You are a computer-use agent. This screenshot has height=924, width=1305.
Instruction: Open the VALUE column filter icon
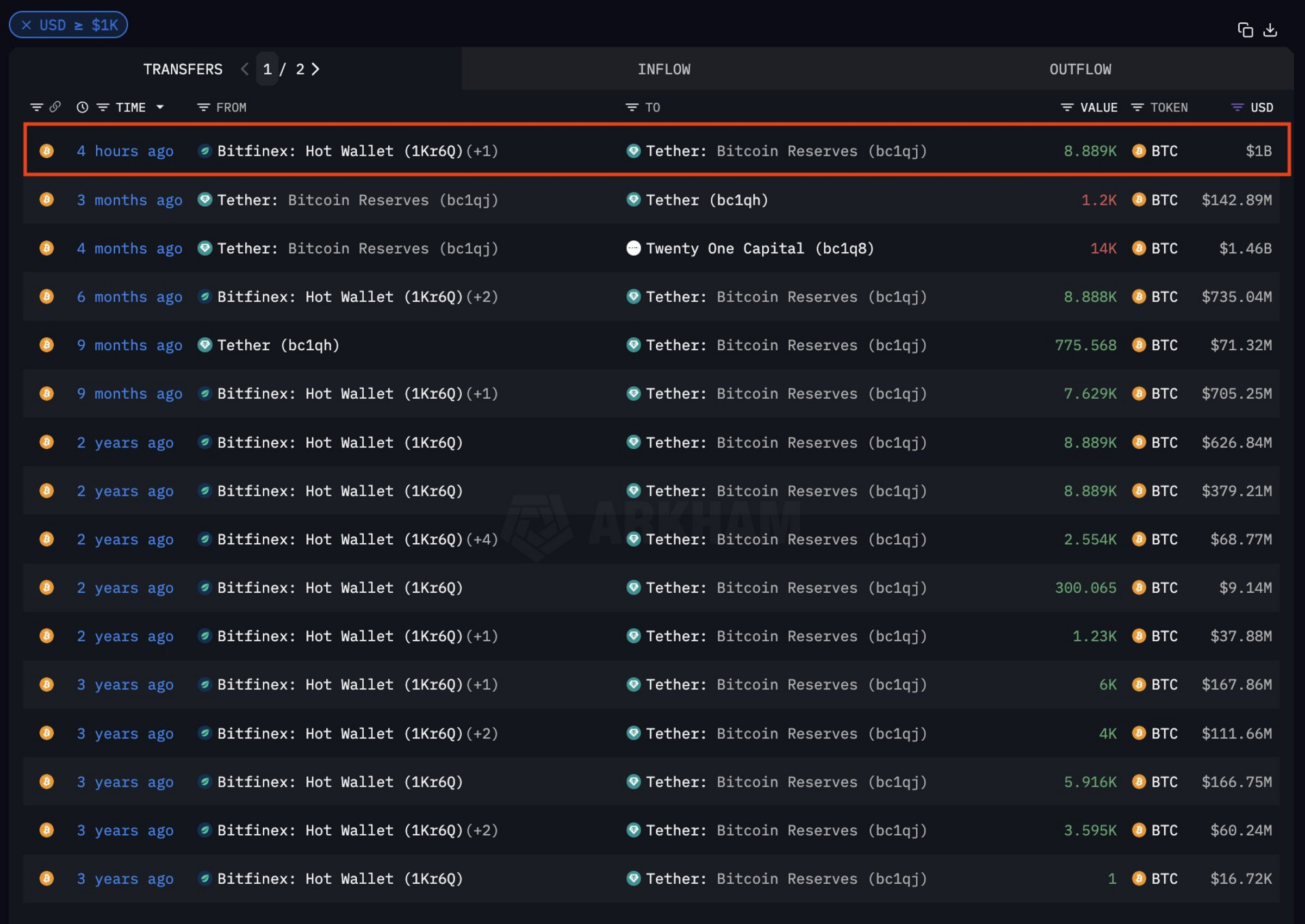[1067, 107]
